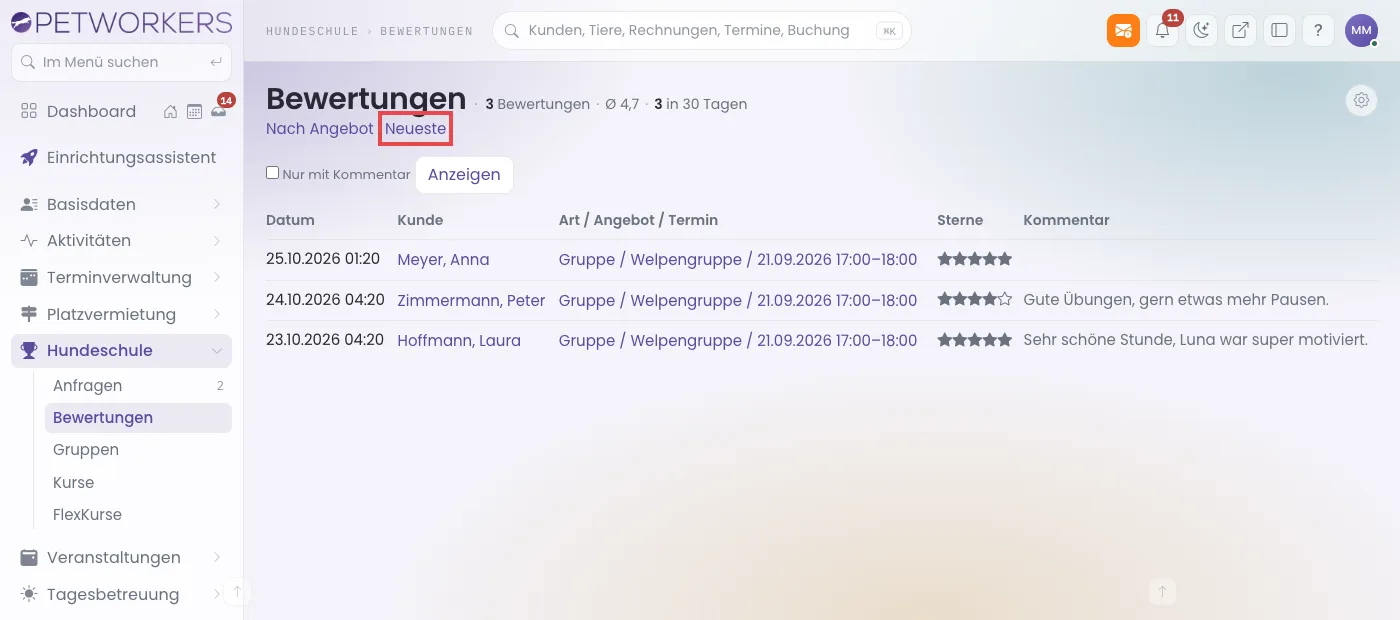1400x620 pixels.
Task: Open the calendar icon beside Dashboard
Action: 194,111
